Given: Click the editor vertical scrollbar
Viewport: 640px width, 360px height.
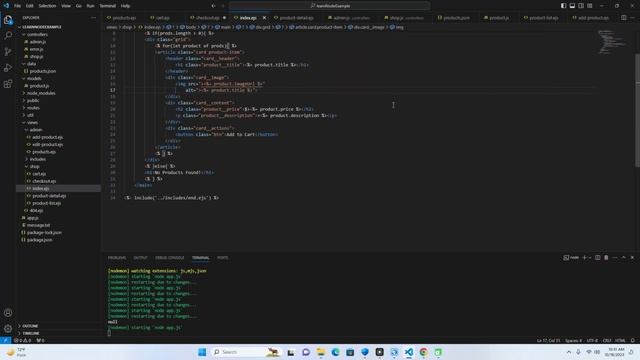Looking at the screenshot, I should [638, 110].
